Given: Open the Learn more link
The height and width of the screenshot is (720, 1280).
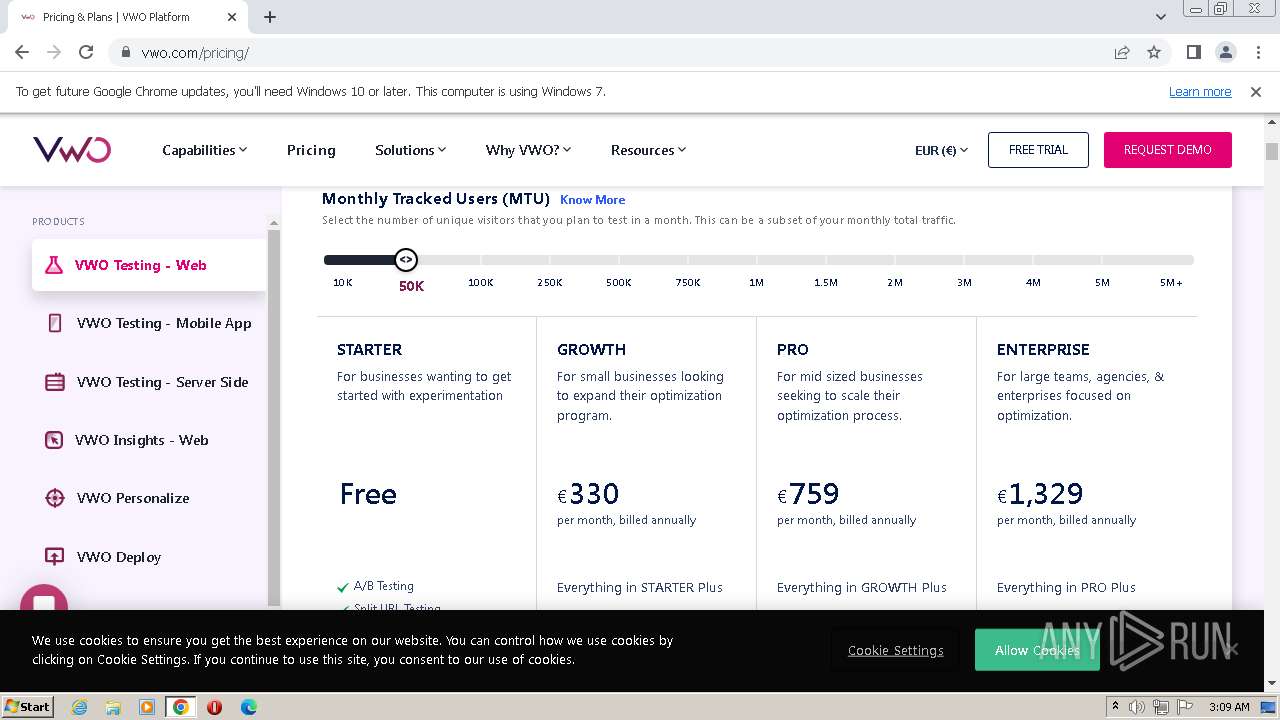Looking at the screenshot, I should 1200,91.
